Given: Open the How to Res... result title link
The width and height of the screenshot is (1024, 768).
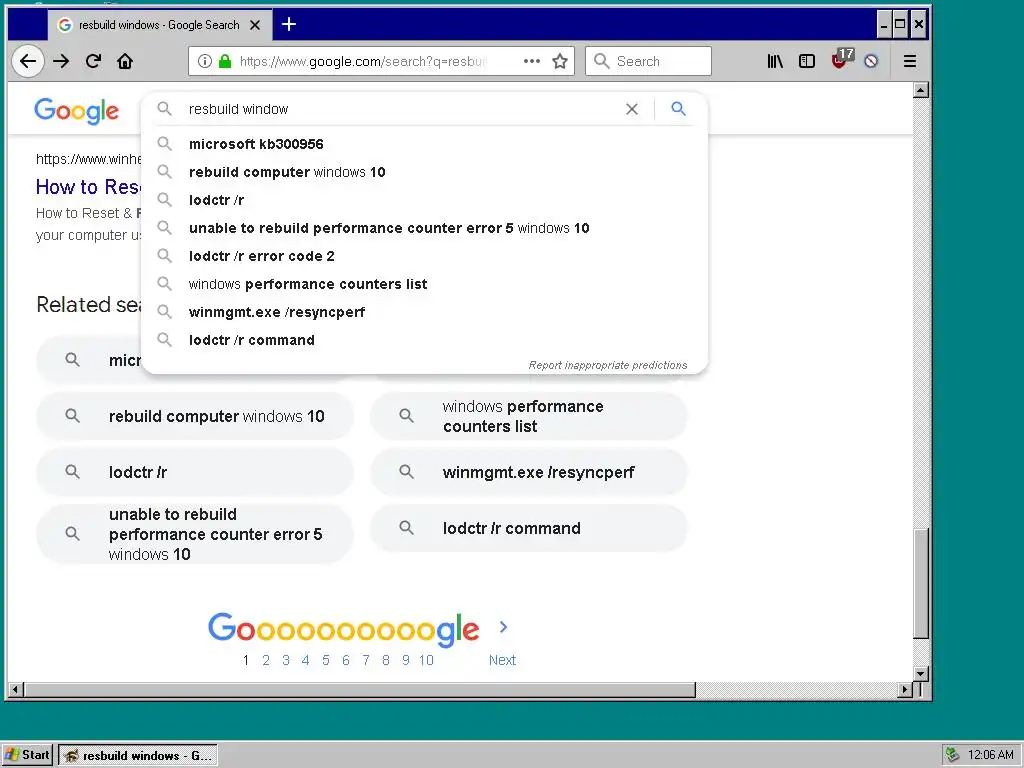Looking at the screenshot, I should pyautogui.click(x=88, y=187).
